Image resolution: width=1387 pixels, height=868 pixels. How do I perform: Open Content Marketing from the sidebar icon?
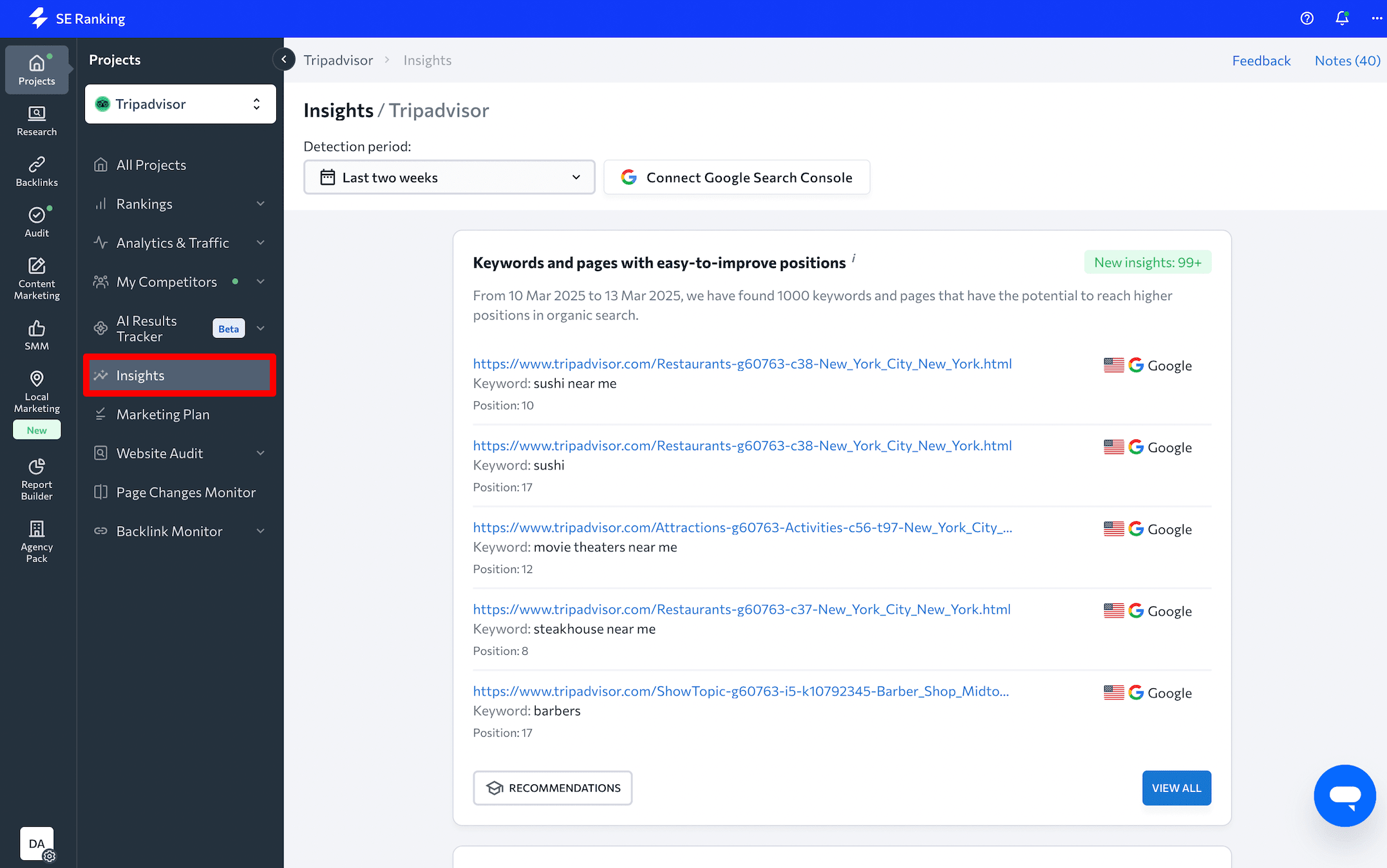click(37, 270)
